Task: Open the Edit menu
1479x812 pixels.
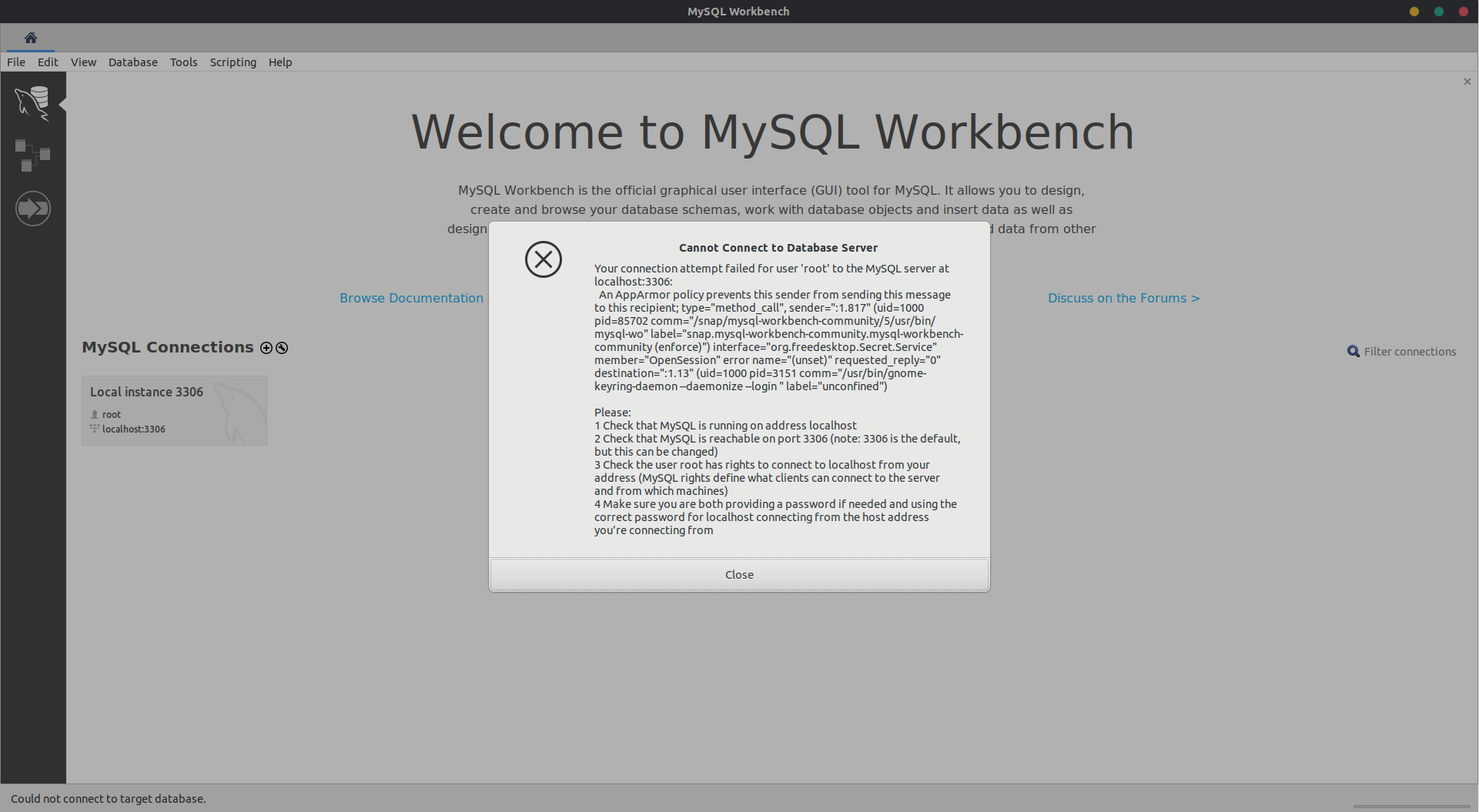Action: coord(48,62)
